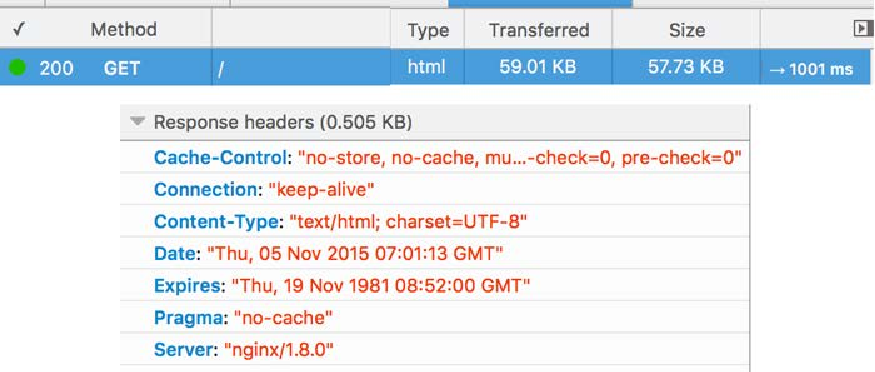This screenshot has height=372, width=875.
Task: Sort requests by Method column
Action: [123, 29]
